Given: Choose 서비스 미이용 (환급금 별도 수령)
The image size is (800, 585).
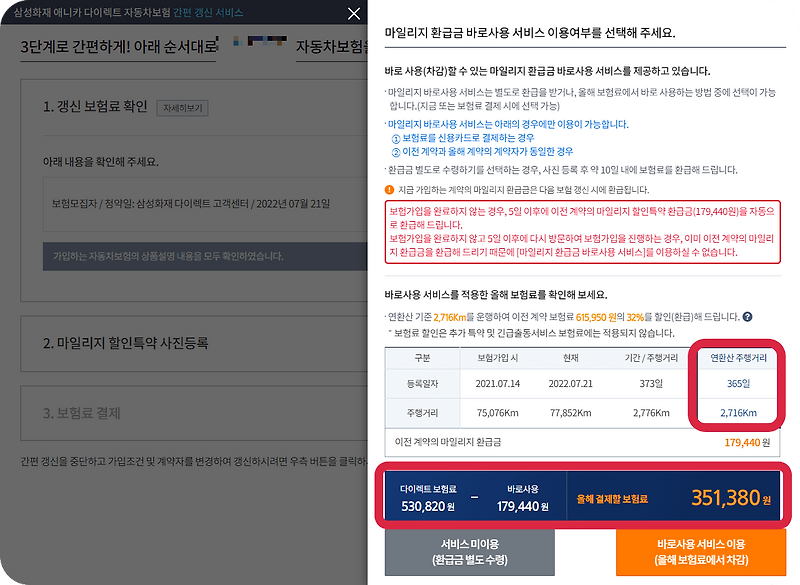Looking at the screenshot, I should (x=469, y=552).
